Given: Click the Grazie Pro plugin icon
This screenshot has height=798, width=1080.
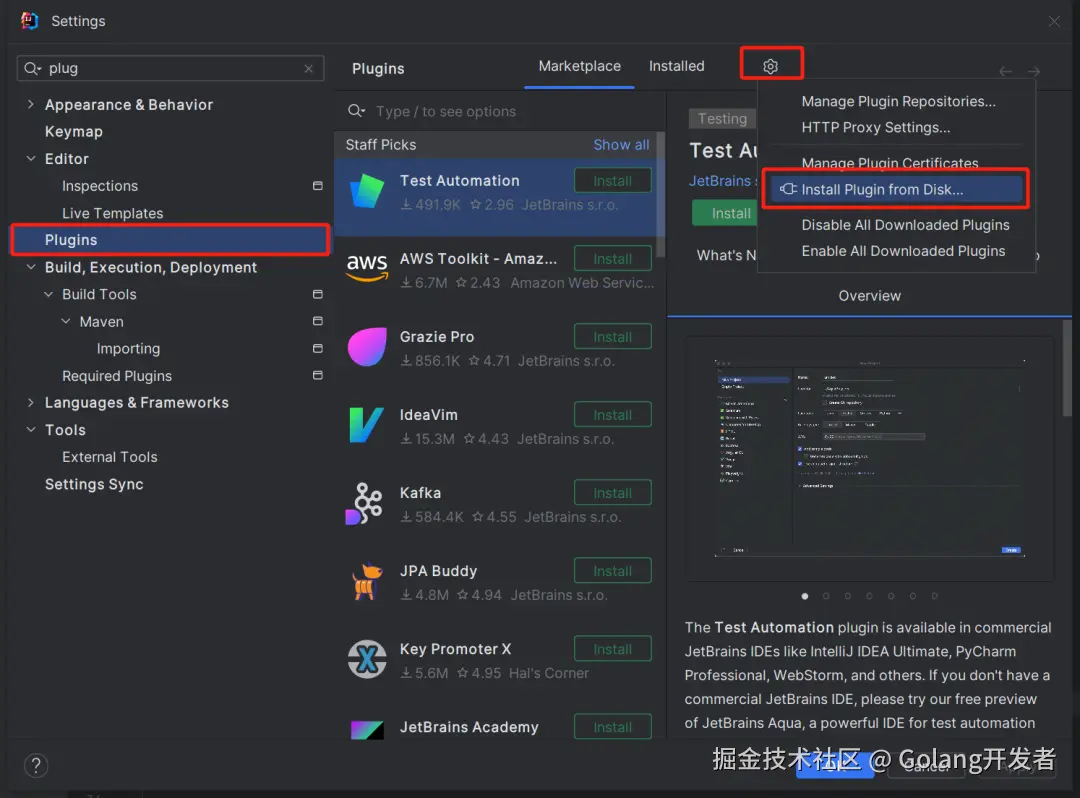Looking at the screenshot, I should (367, 346).
